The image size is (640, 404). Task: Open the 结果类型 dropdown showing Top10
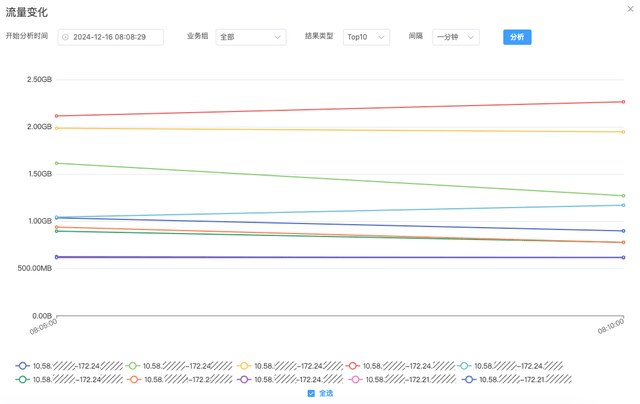(x=366, y=37)
